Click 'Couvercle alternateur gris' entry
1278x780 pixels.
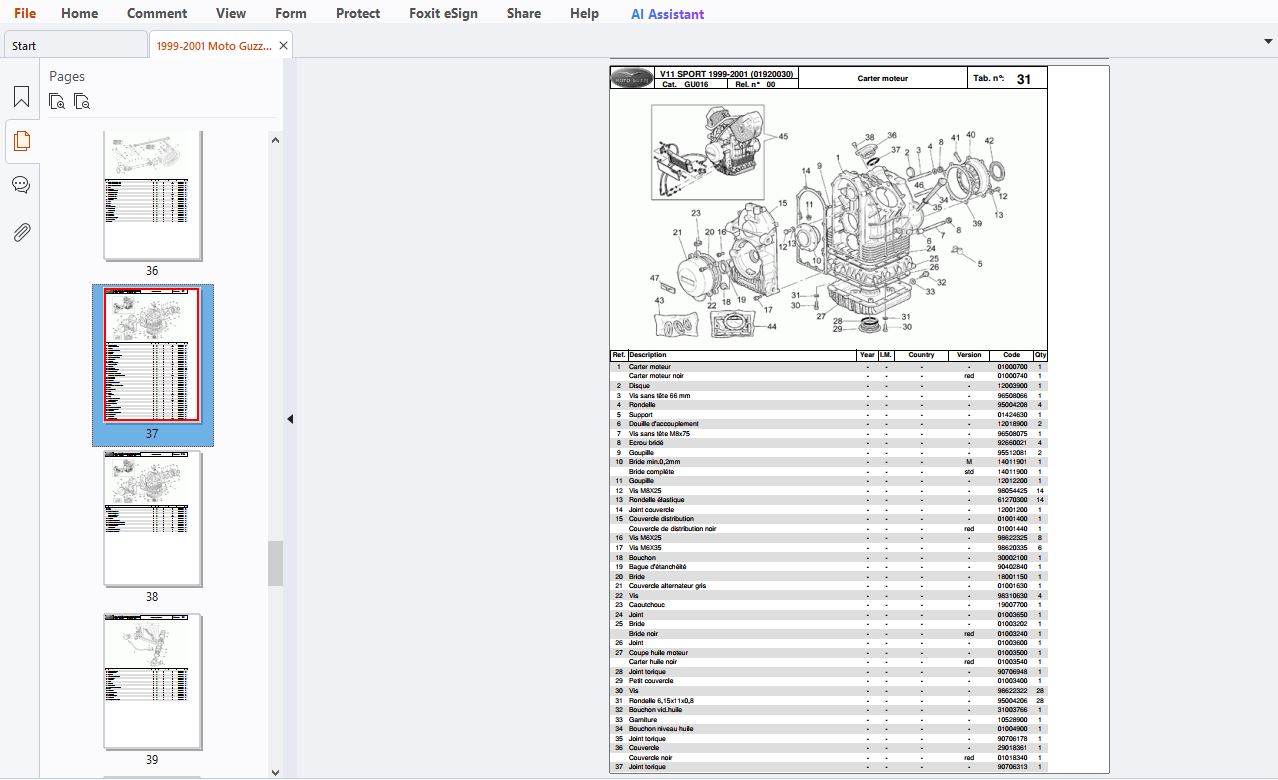pyautogui.click(x=667, y=586)
